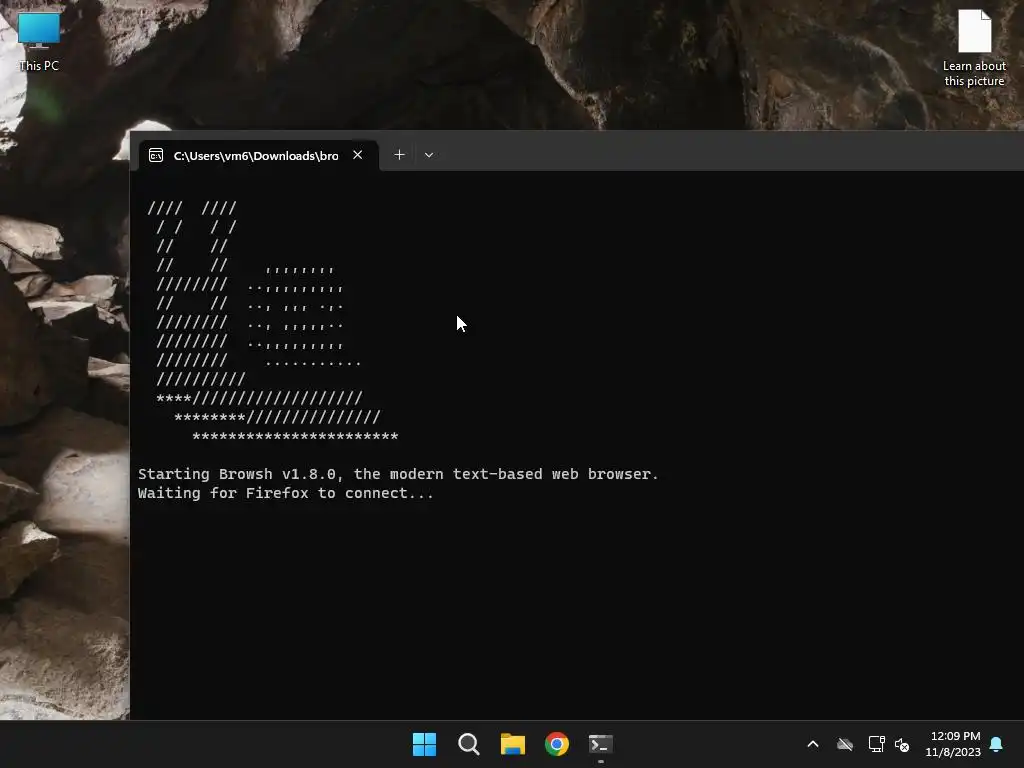This screenshot has height=768, width=1024.
Task: Click the OneDrive cloud tray icon
Action: coord(845,744)
